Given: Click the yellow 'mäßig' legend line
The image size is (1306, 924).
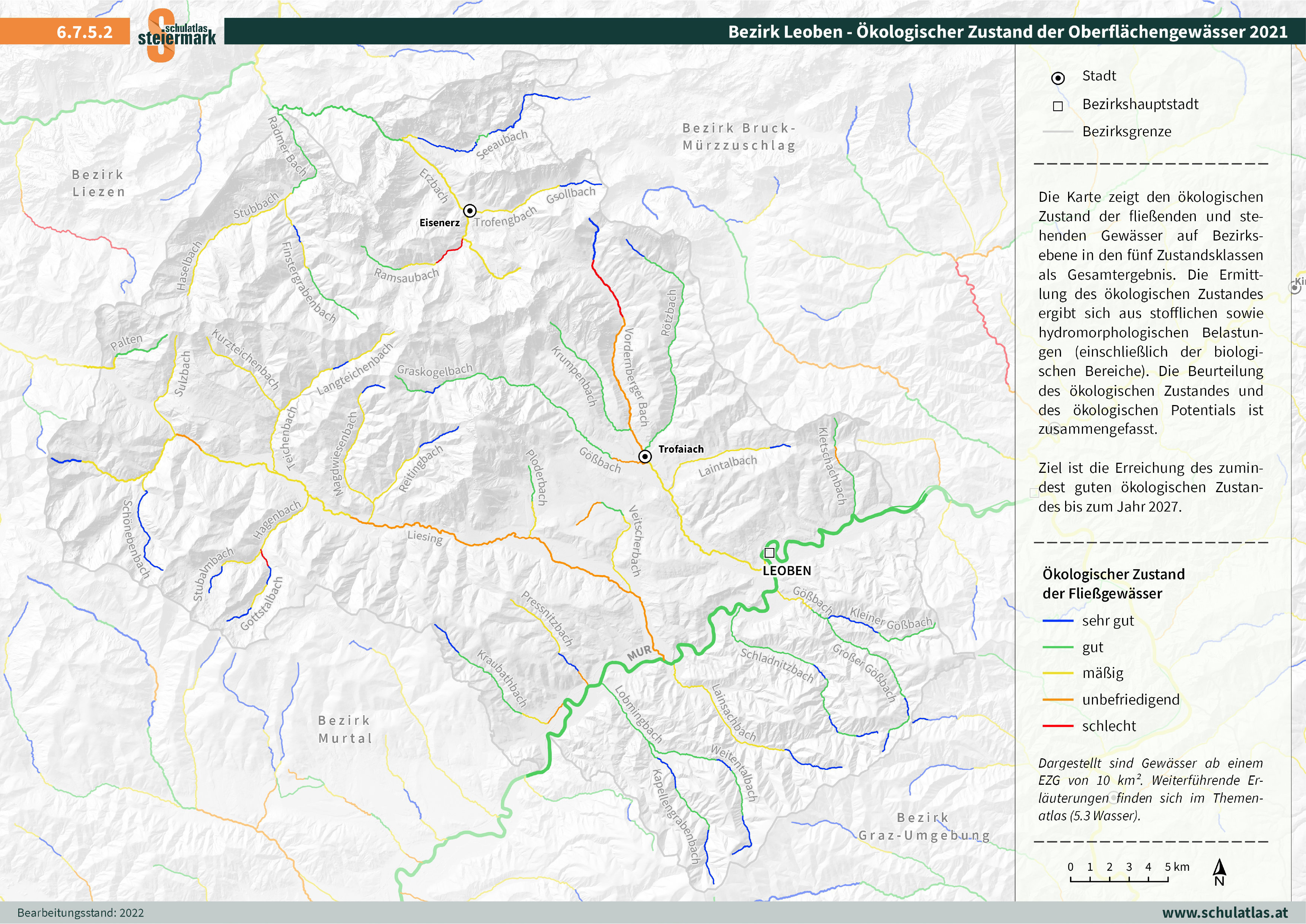Looking at the screenshot, I should pyautogui.click(x=1057, y=674).
